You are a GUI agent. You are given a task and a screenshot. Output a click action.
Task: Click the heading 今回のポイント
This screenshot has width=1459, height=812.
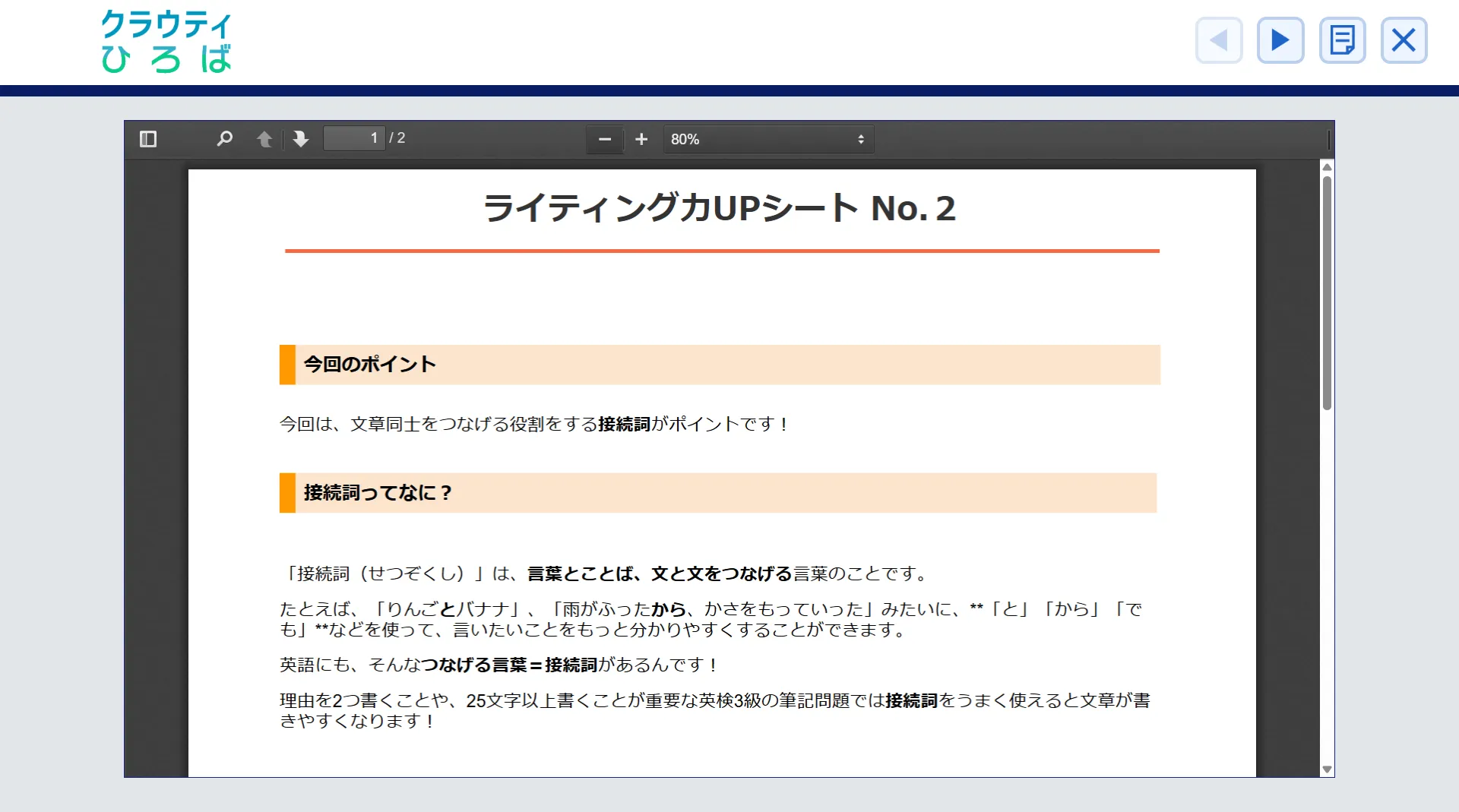pyautogui.click(x=370, y=365)
